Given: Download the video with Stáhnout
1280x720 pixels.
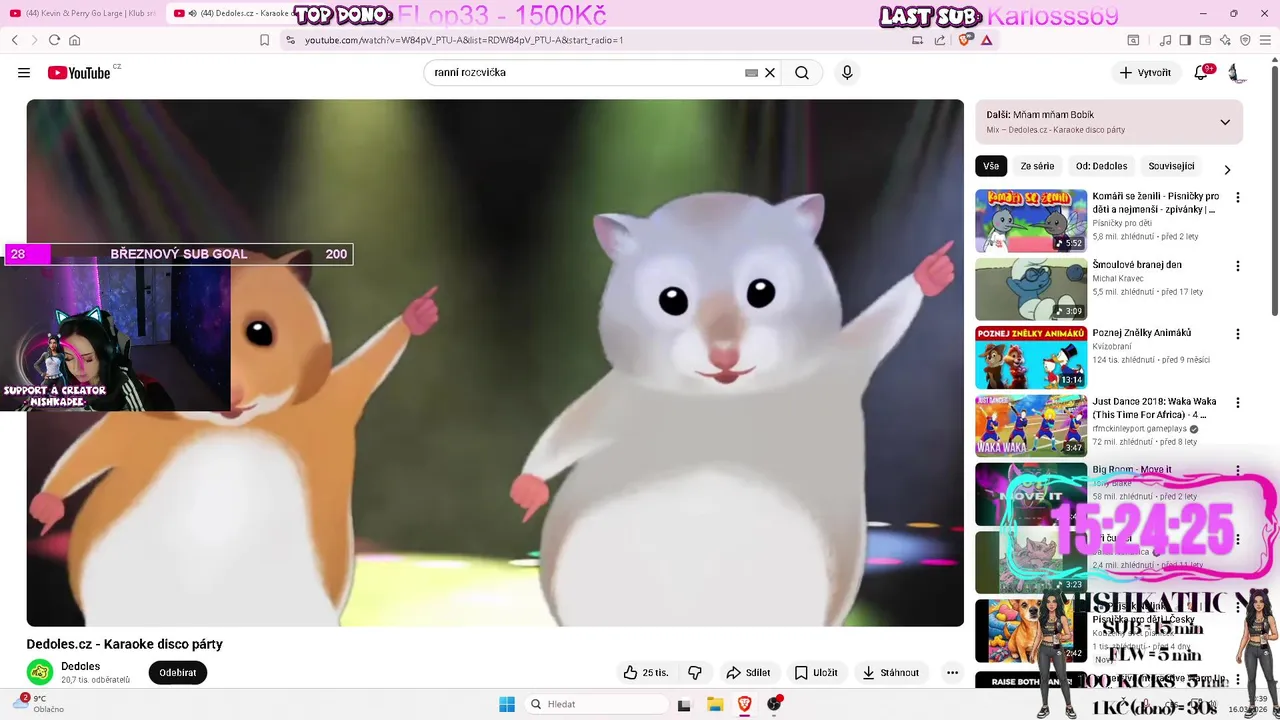Looking at the screenshot, I should tap(891, 673).
